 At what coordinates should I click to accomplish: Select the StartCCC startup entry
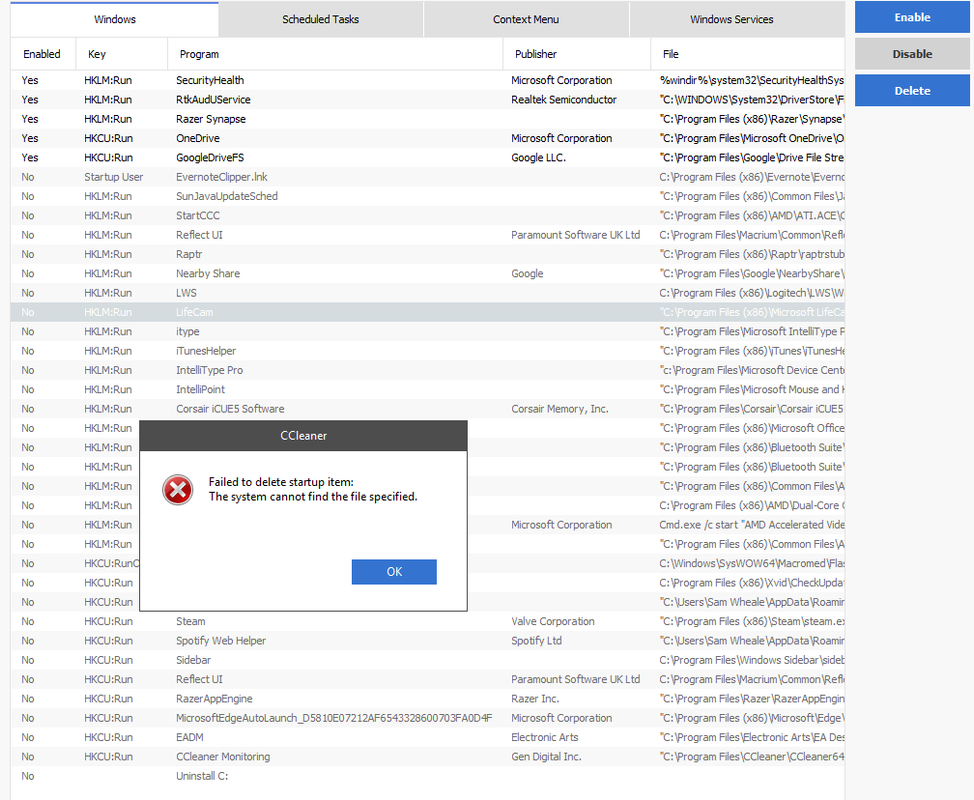click(x=427, y=216)
